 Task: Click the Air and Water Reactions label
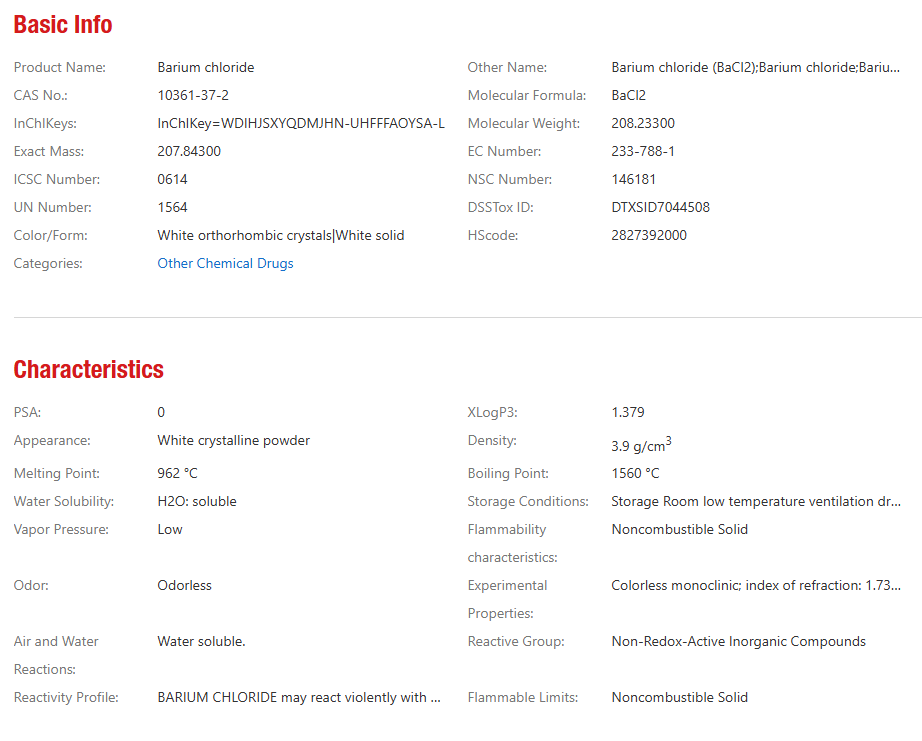(56, 656)
